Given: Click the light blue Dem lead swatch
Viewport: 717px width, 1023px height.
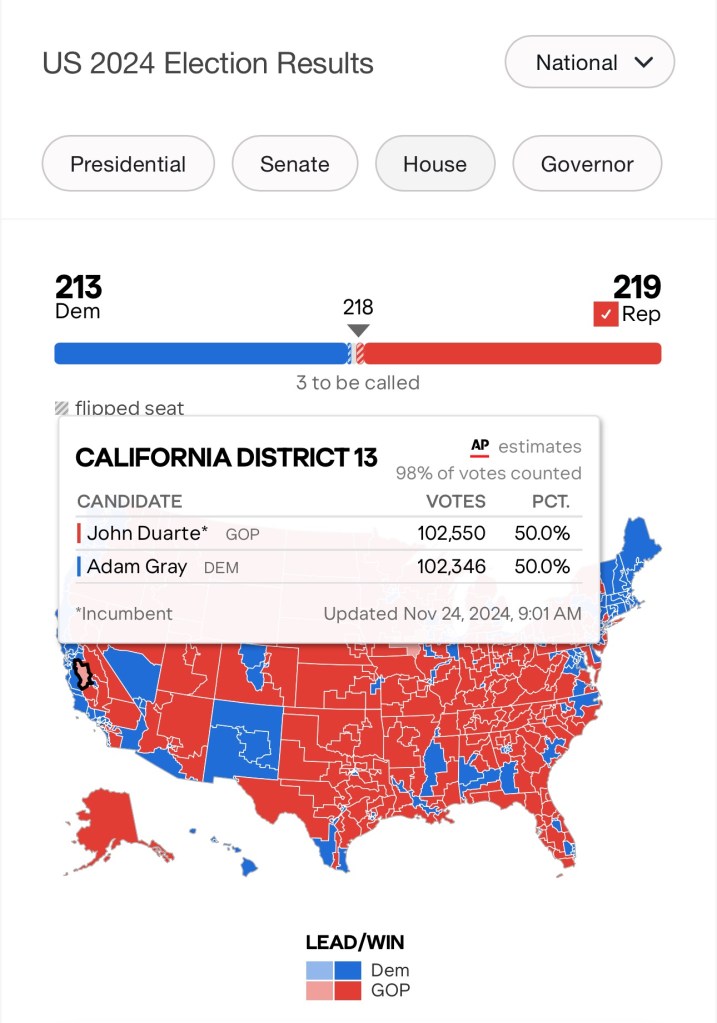Looking at the screenshot, I should 319,970.
